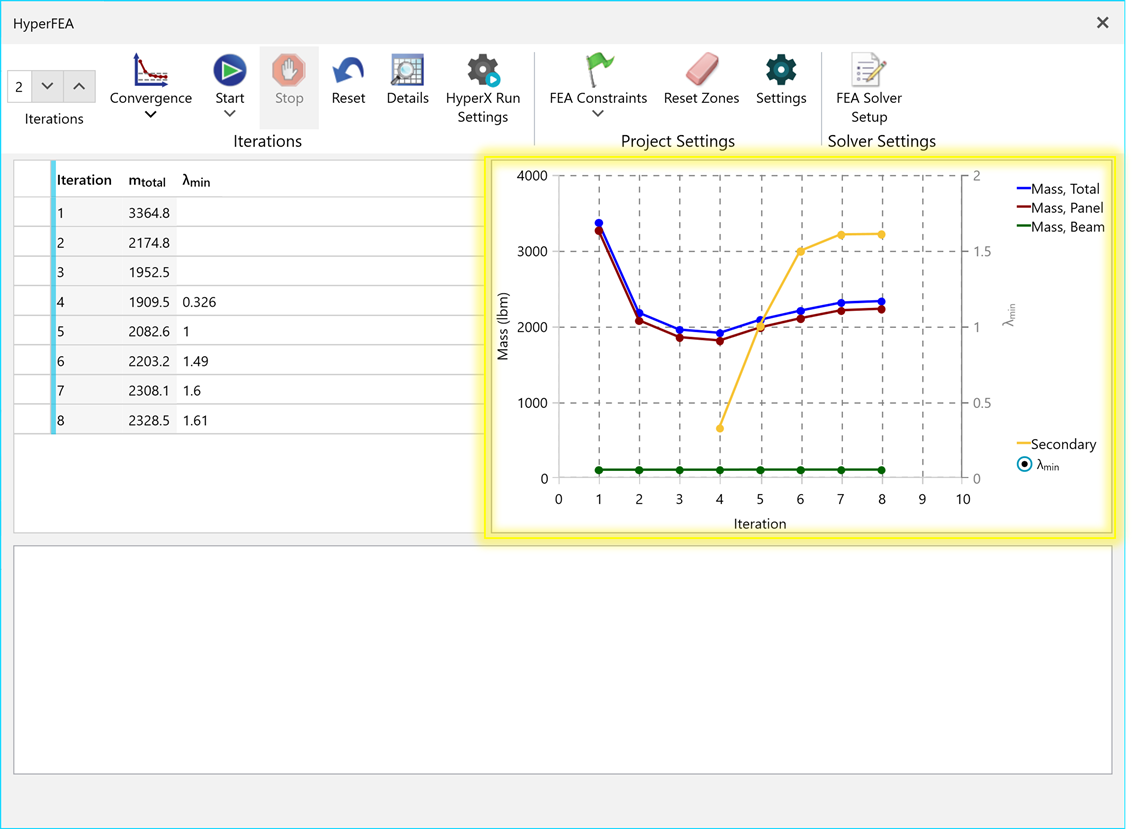Screen dimensions: 1133x829
Task: Click the mtotal column header
Action: pyautogui.click(x=147, y=181)
